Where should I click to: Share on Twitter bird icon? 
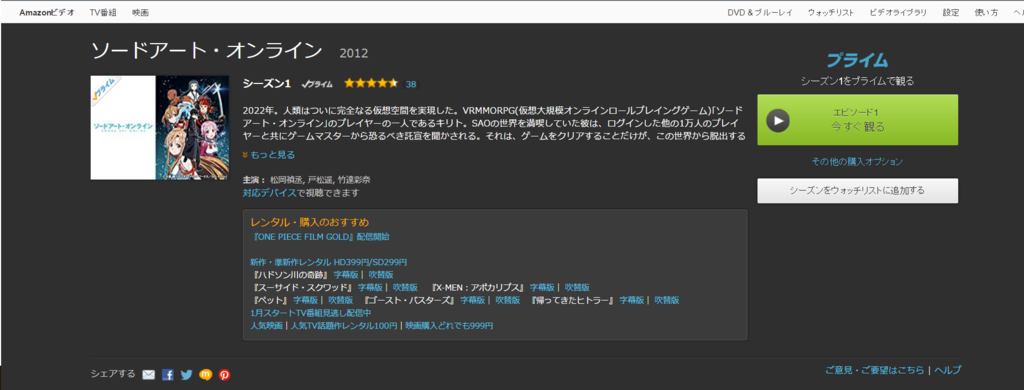[187, 375]
